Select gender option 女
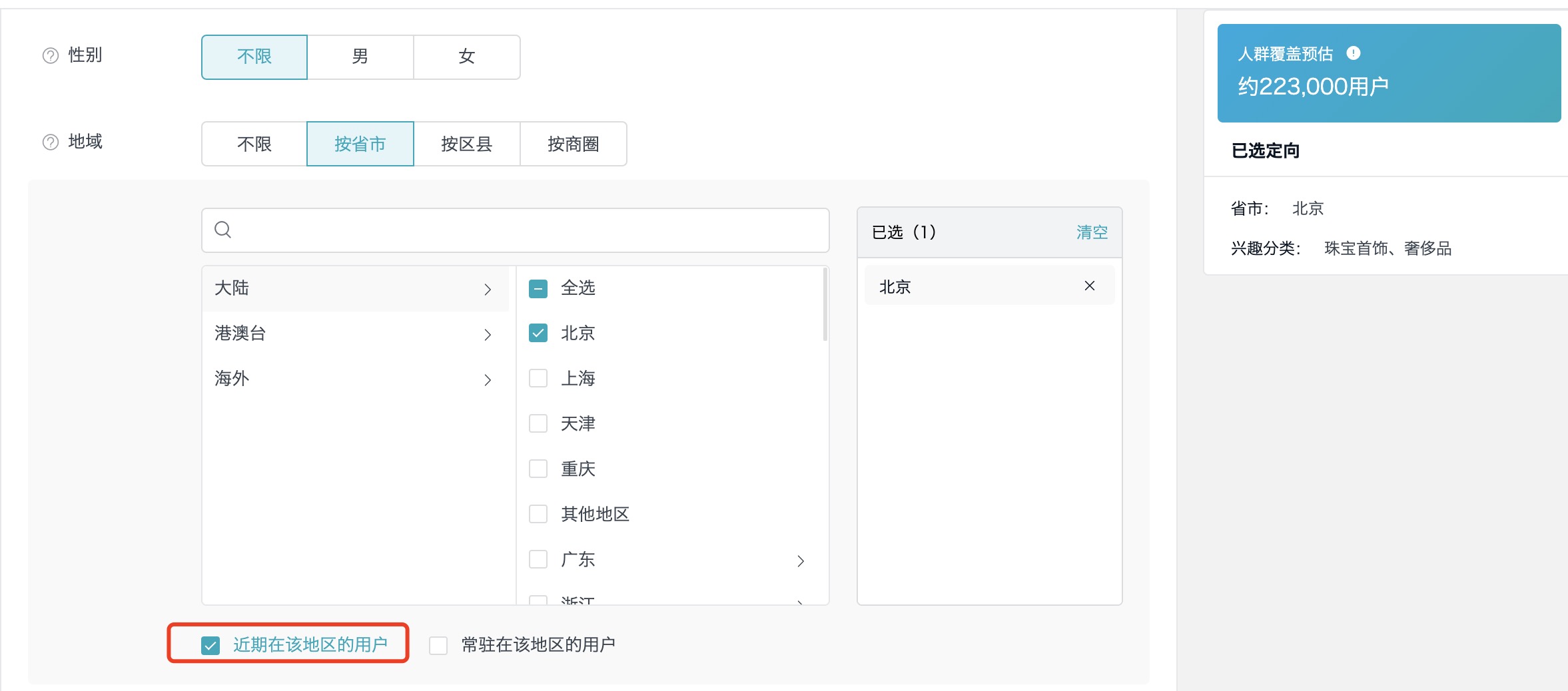This screenshot has height=691, width=1568. click(467, 57)
